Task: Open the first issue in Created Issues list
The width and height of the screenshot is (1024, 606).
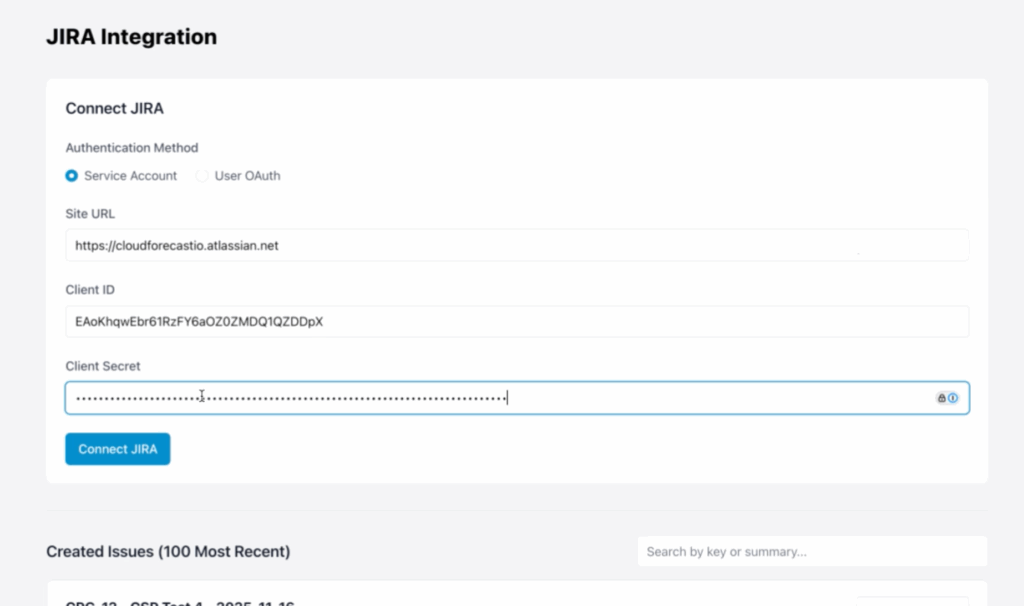Action: (180, 602)
